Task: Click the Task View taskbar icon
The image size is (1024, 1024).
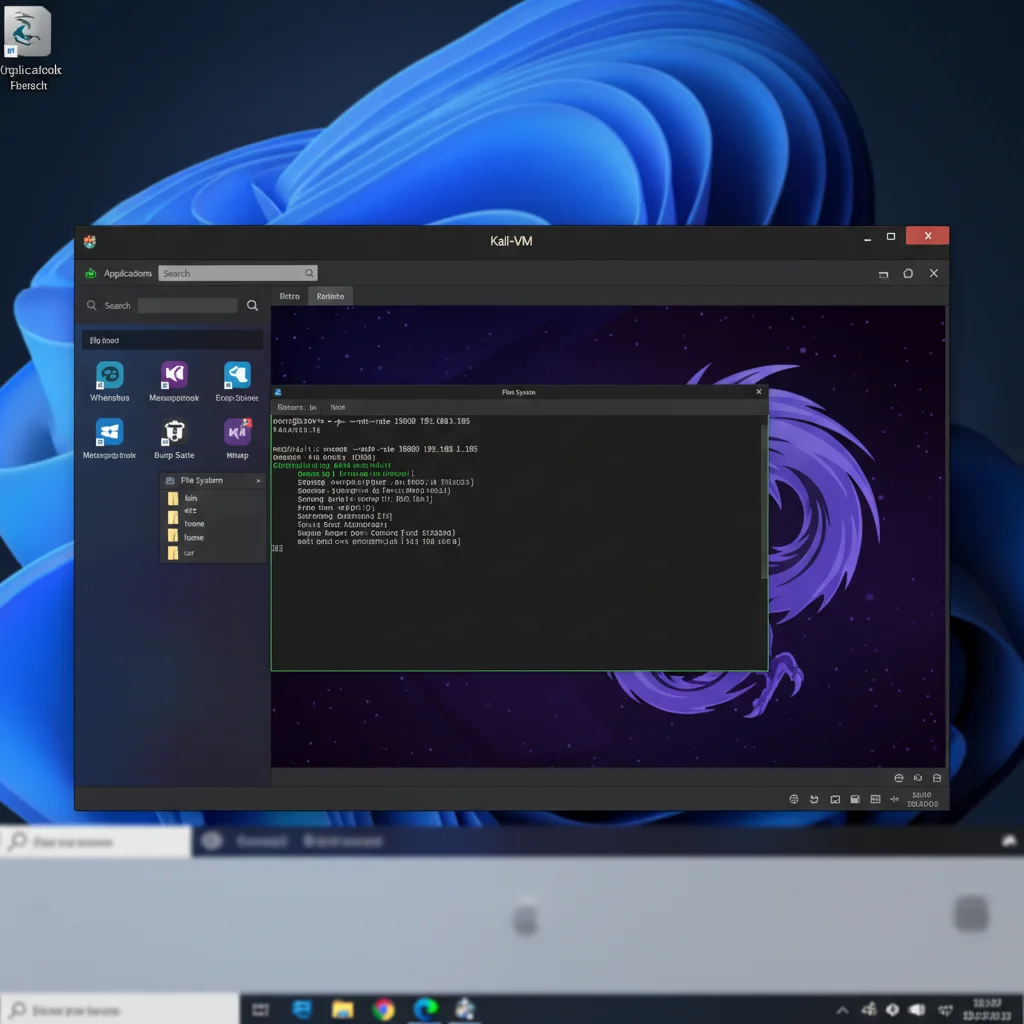Action: pyautogui.click(x=260, y=1010)
